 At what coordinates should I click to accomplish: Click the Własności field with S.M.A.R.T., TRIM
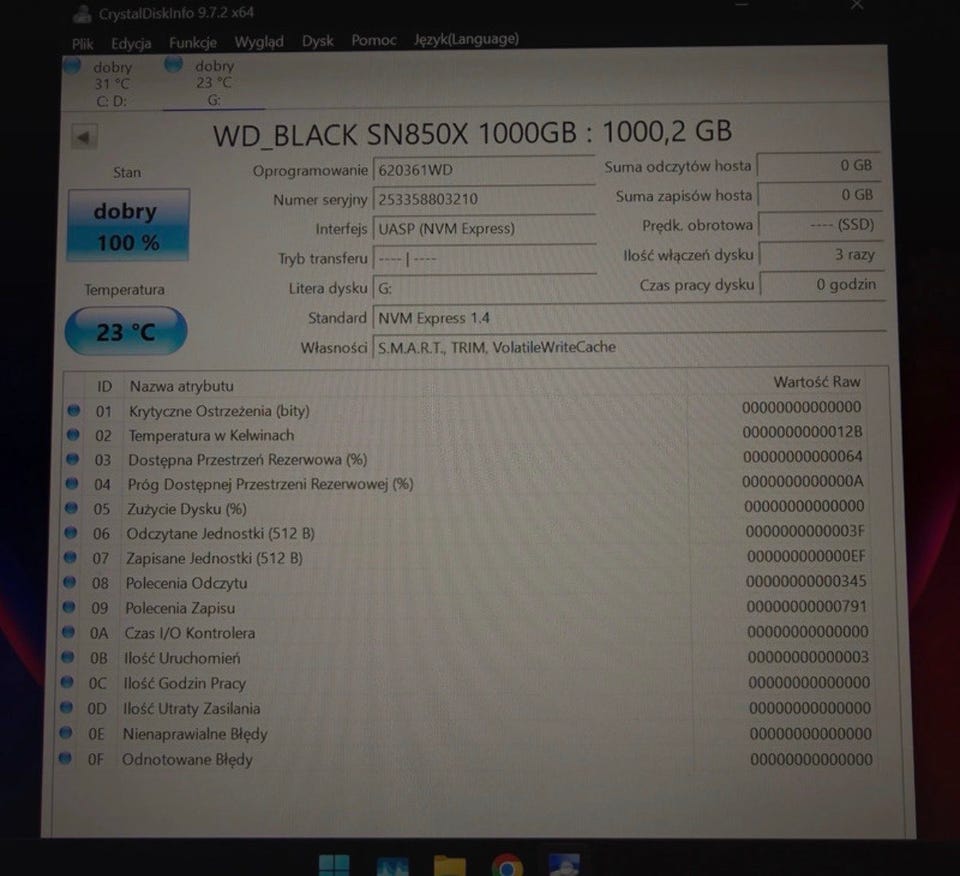629,347
